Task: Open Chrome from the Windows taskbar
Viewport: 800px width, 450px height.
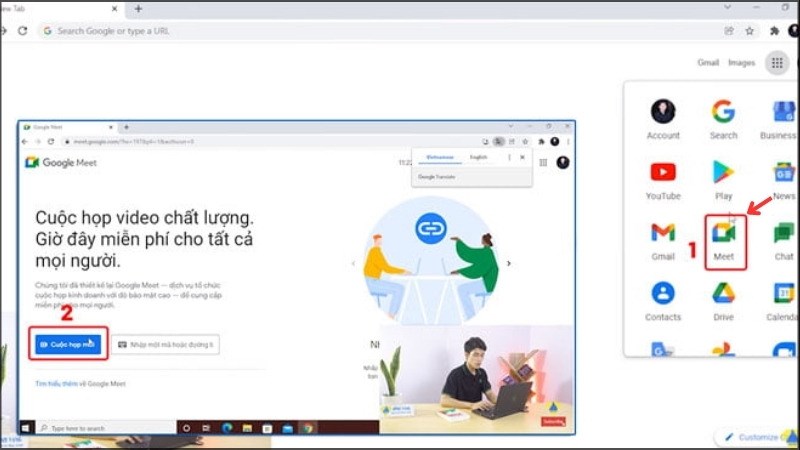Action: [308, 428]
